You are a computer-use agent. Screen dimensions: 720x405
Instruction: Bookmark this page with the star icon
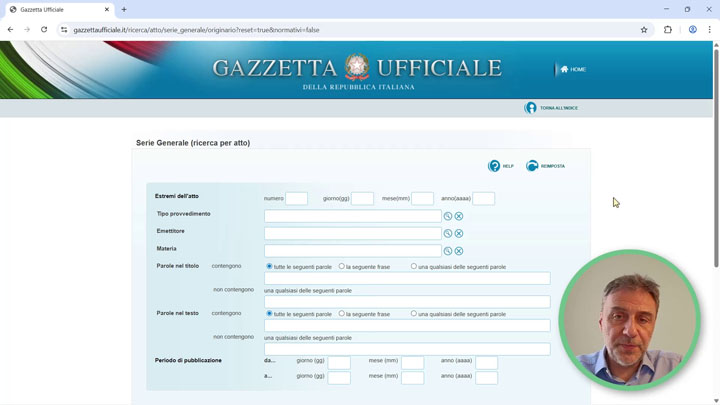pyautogui.click(x=644, y=30)
